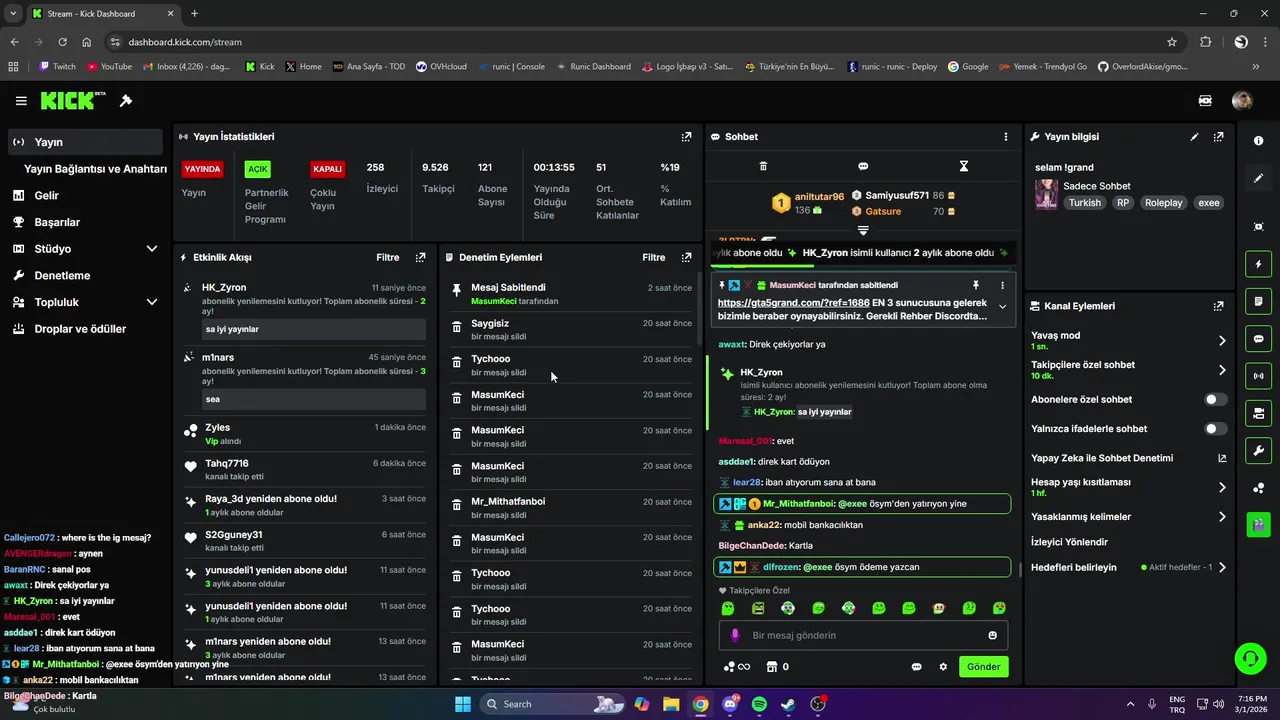The height and width of the screenshot is (720, 1280).
Task: Pop out the Etkinlik Akışı panel
Action: point(420,257)
